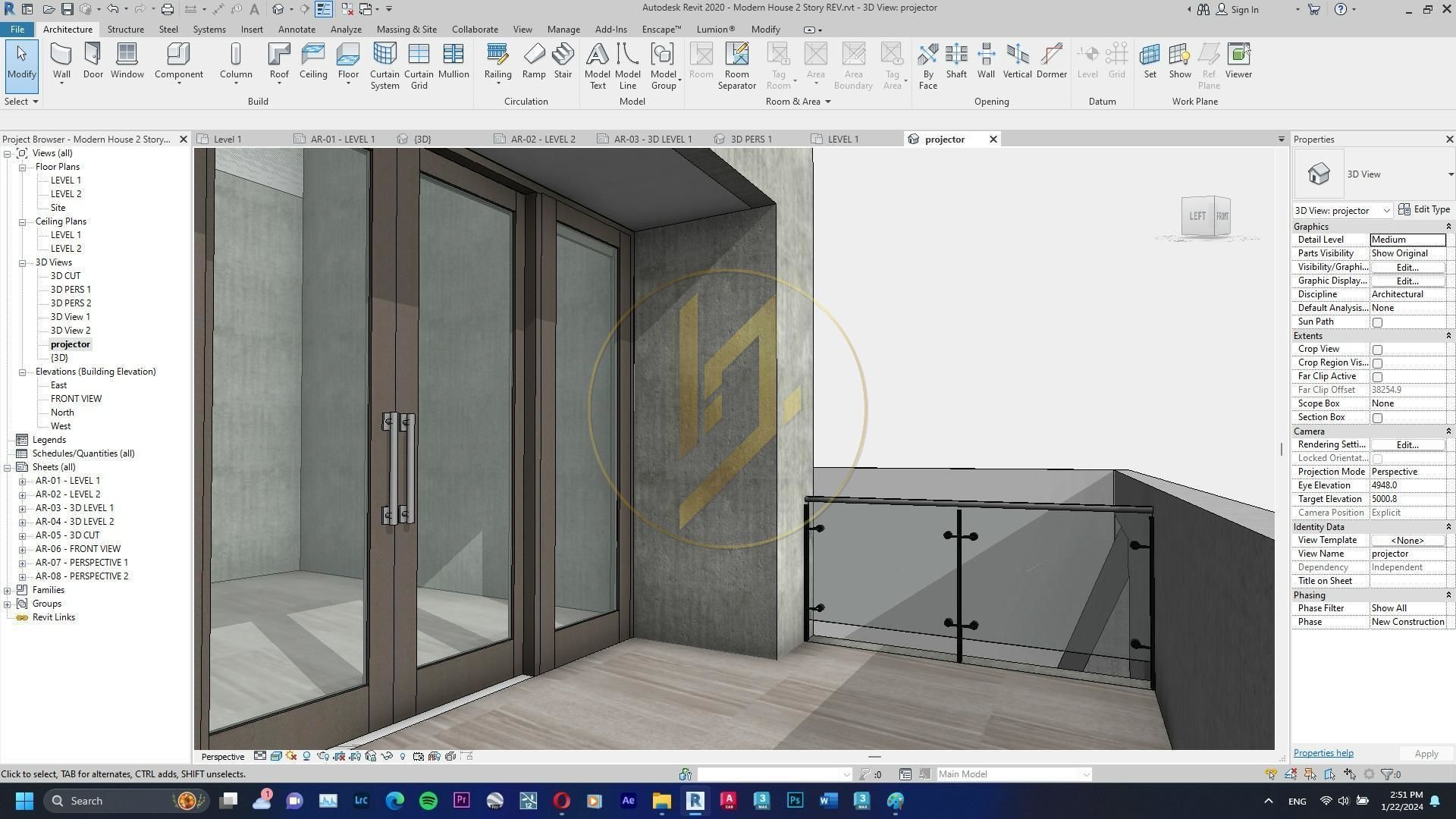The image size is (1456, 819).
Task: Activate the Component tool
Action: (x=178, y=61)
